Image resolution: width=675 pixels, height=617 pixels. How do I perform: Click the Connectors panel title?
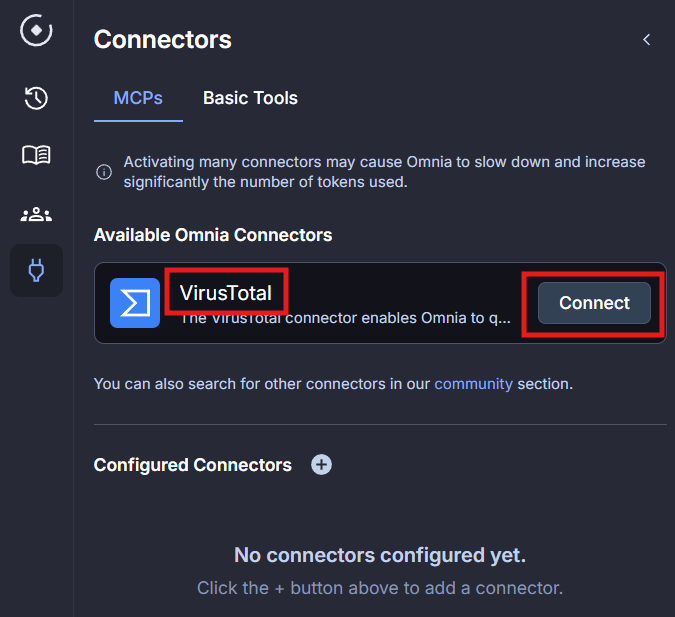(162, 40)
